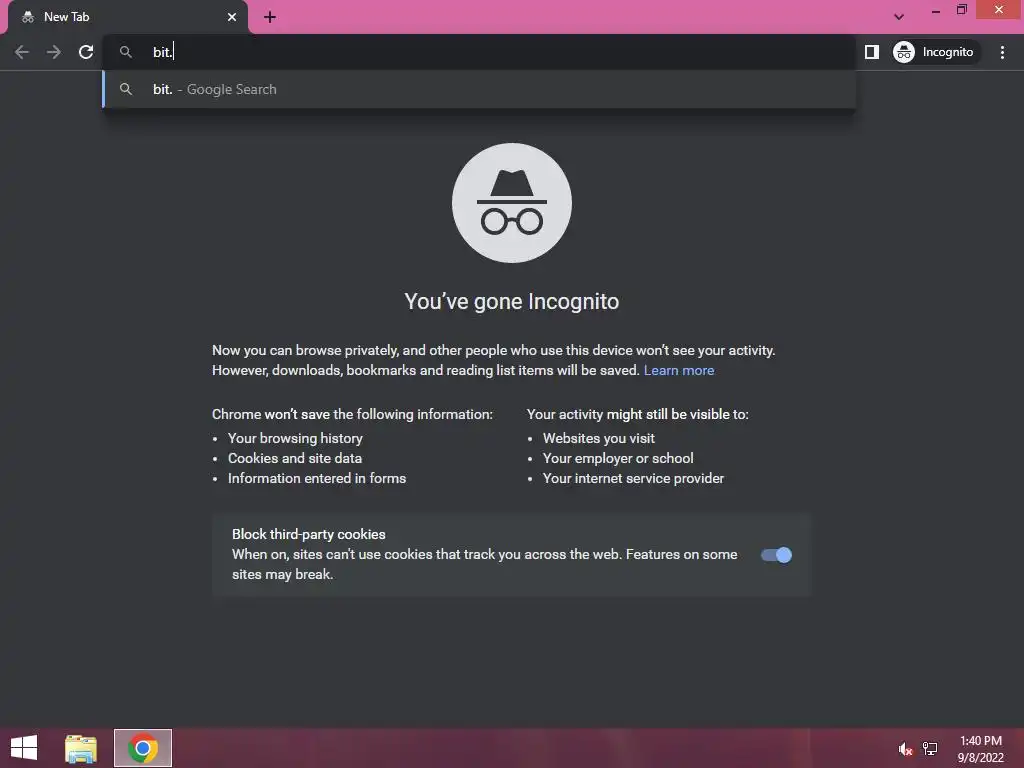Click 'Cookies and site data' list item

coord(295,458)
